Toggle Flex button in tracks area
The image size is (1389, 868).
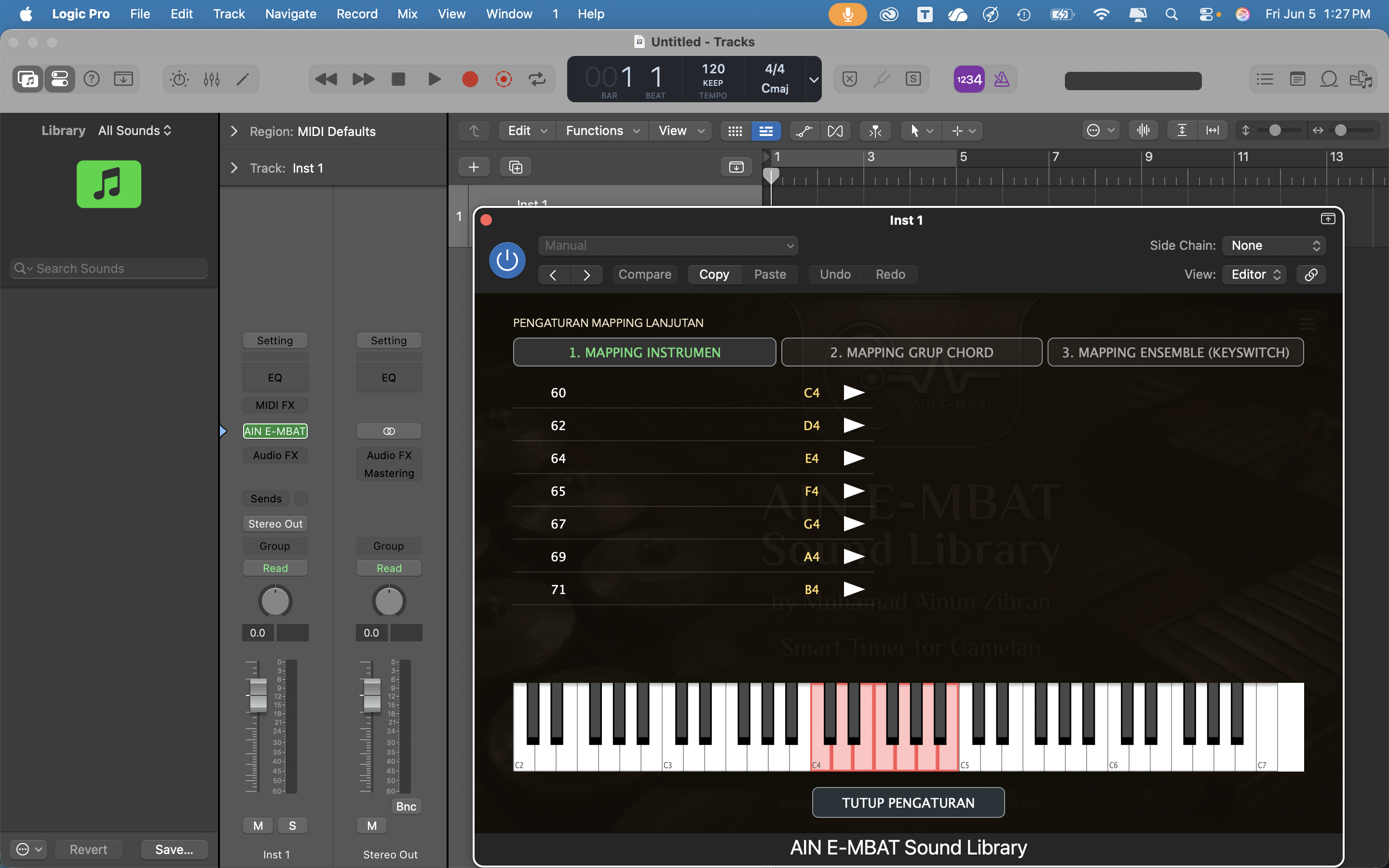pyautogui.click(x=835, y=131)
